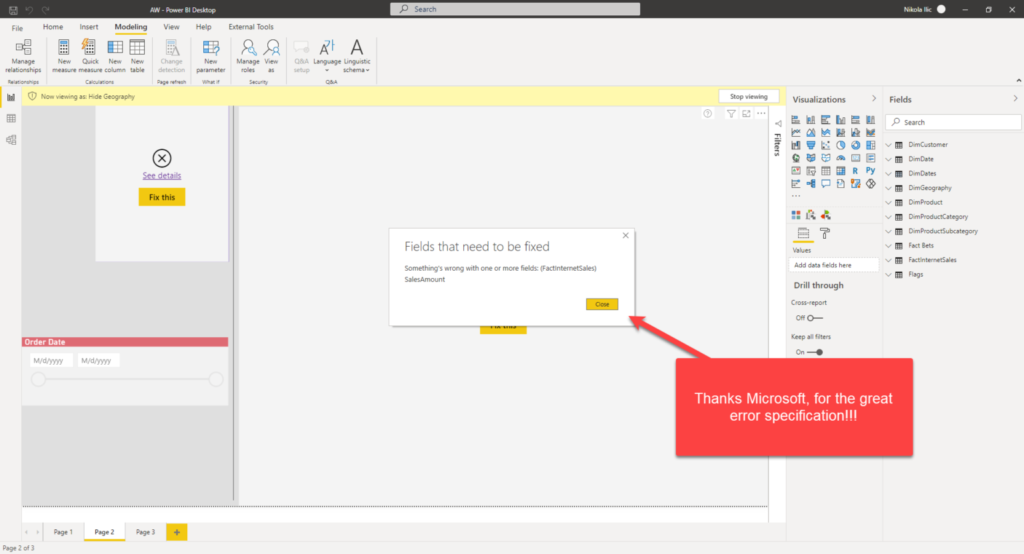This screenshot has width=1024, height=554.
Task: Expand the DimGeography table
Action: tap(889, 188)
